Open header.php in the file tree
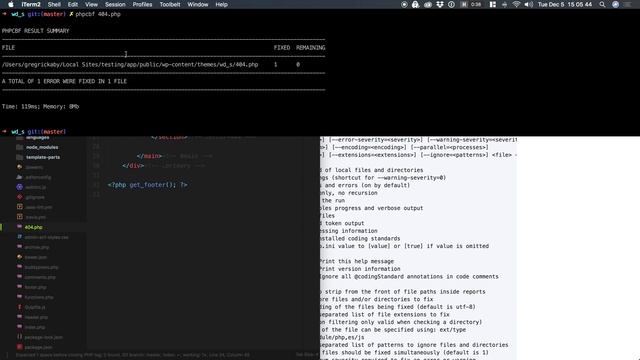The height and width of the screenshot is (360, 640). pyautogui.click(x=36, y=317)
